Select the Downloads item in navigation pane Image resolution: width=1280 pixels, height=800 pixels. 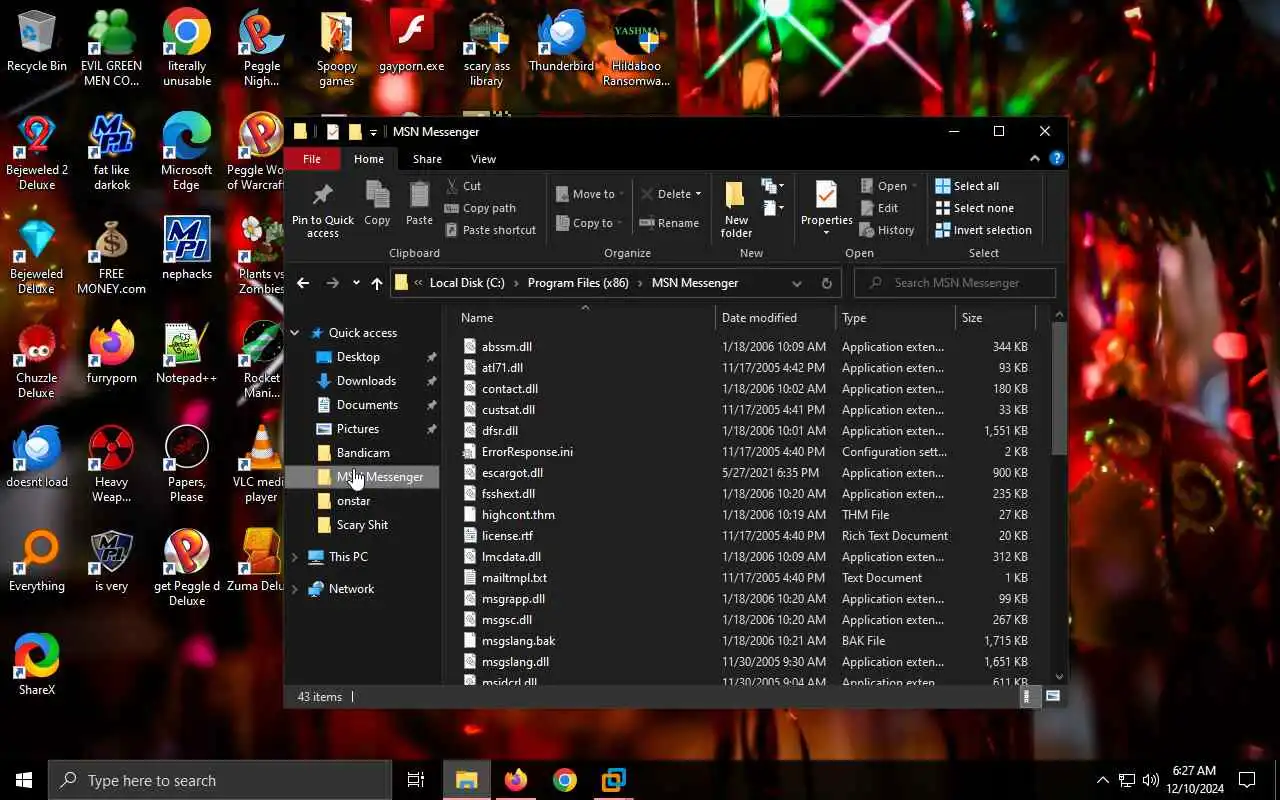click(366, 381)
